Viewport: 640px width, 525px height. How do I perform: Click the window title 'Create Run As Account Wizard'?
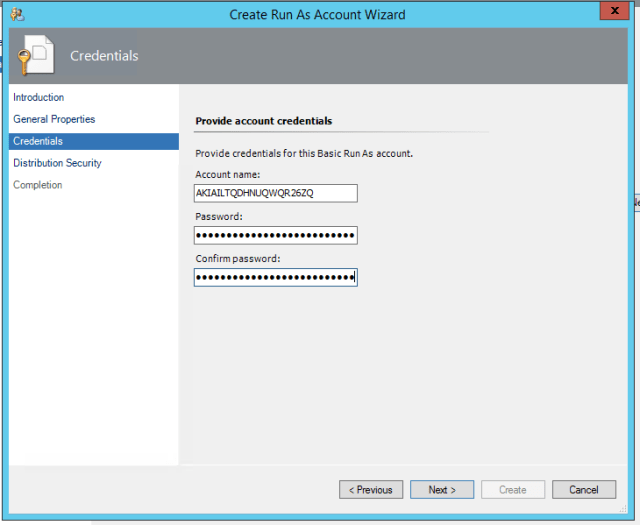317,14
